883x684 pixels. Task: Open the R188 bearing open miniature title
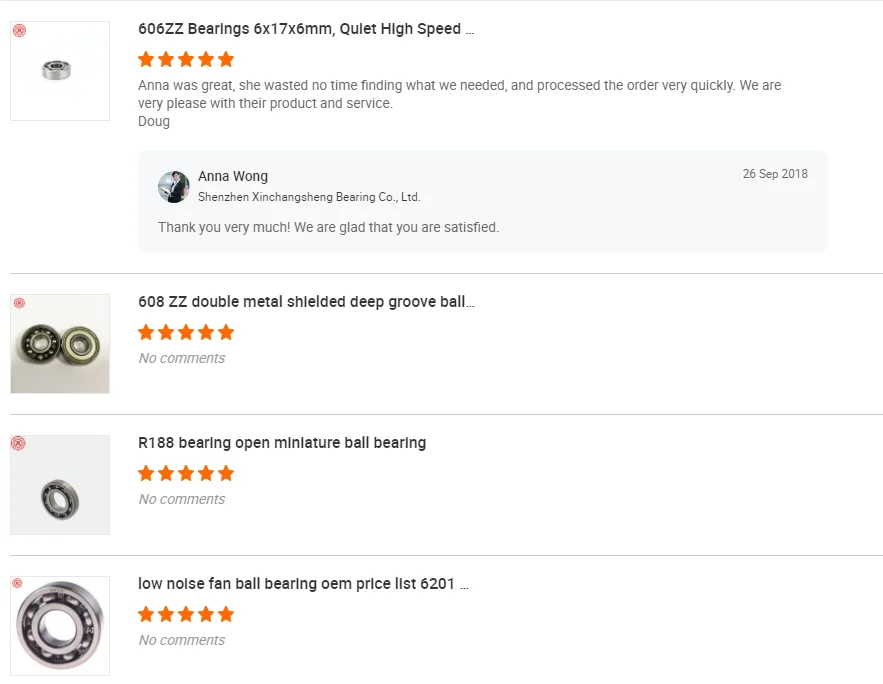point(282,443)
